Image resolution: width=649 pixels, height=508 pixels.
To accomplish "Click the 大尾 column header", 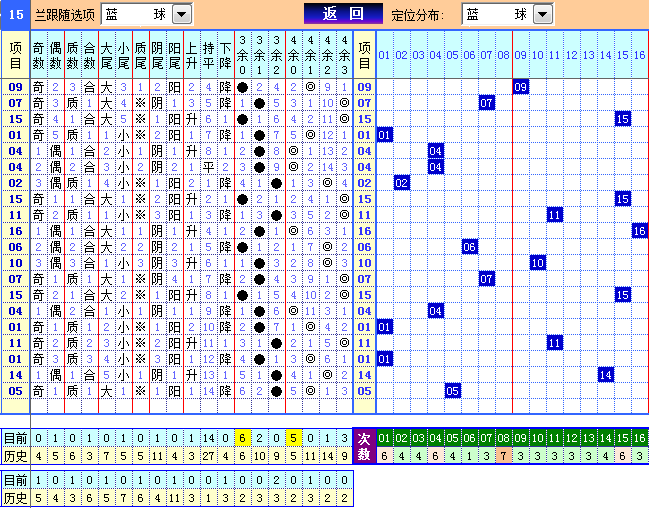I will click(x=106, y=55).
